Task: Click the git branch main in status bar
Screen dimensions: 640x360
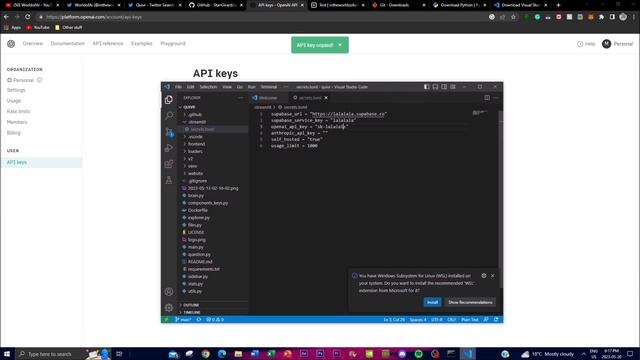Action: 183,320
